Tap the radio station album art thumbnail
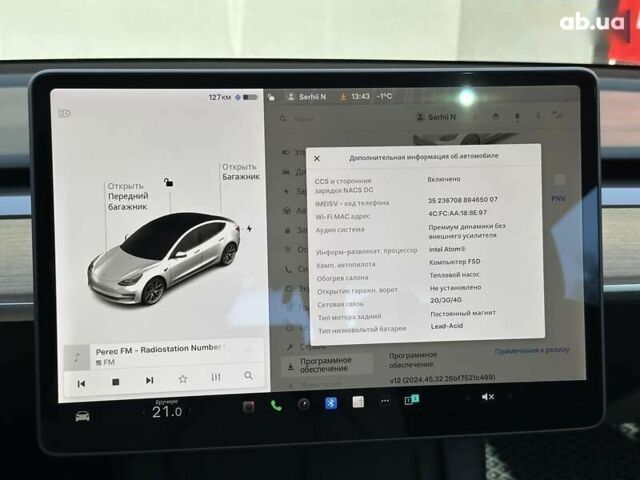Screen dimensions: 640x480 77,358
